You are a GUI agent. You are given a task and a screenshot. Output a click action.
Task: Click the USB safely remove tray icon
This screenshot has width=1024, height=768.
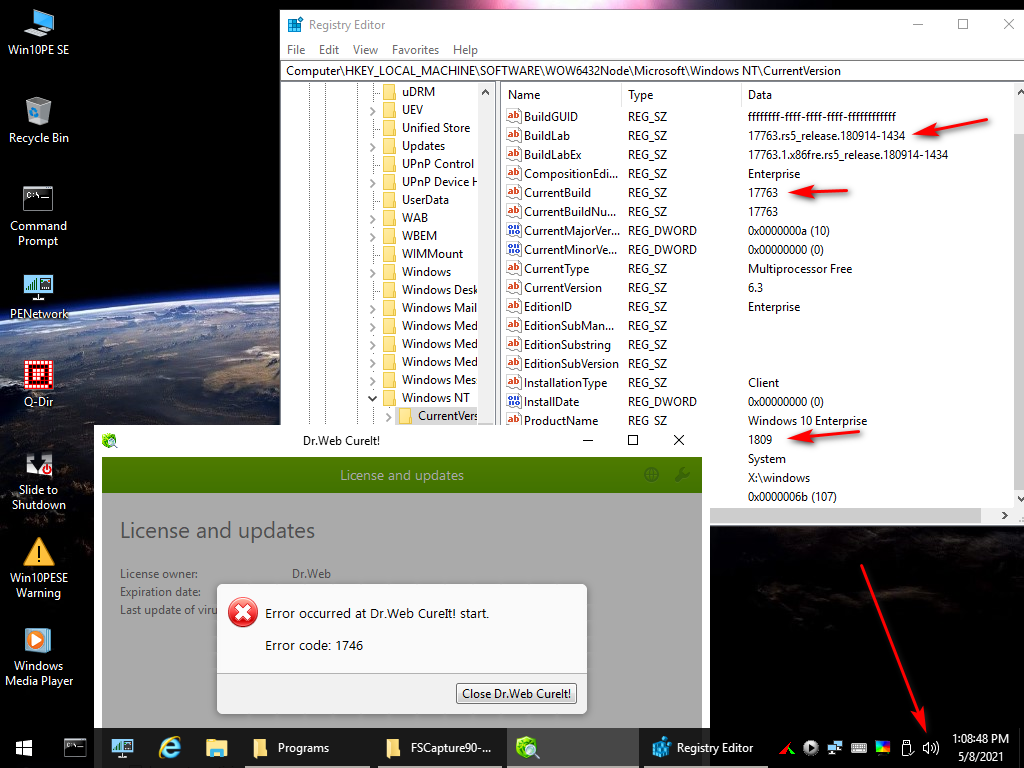pos(906,748)
